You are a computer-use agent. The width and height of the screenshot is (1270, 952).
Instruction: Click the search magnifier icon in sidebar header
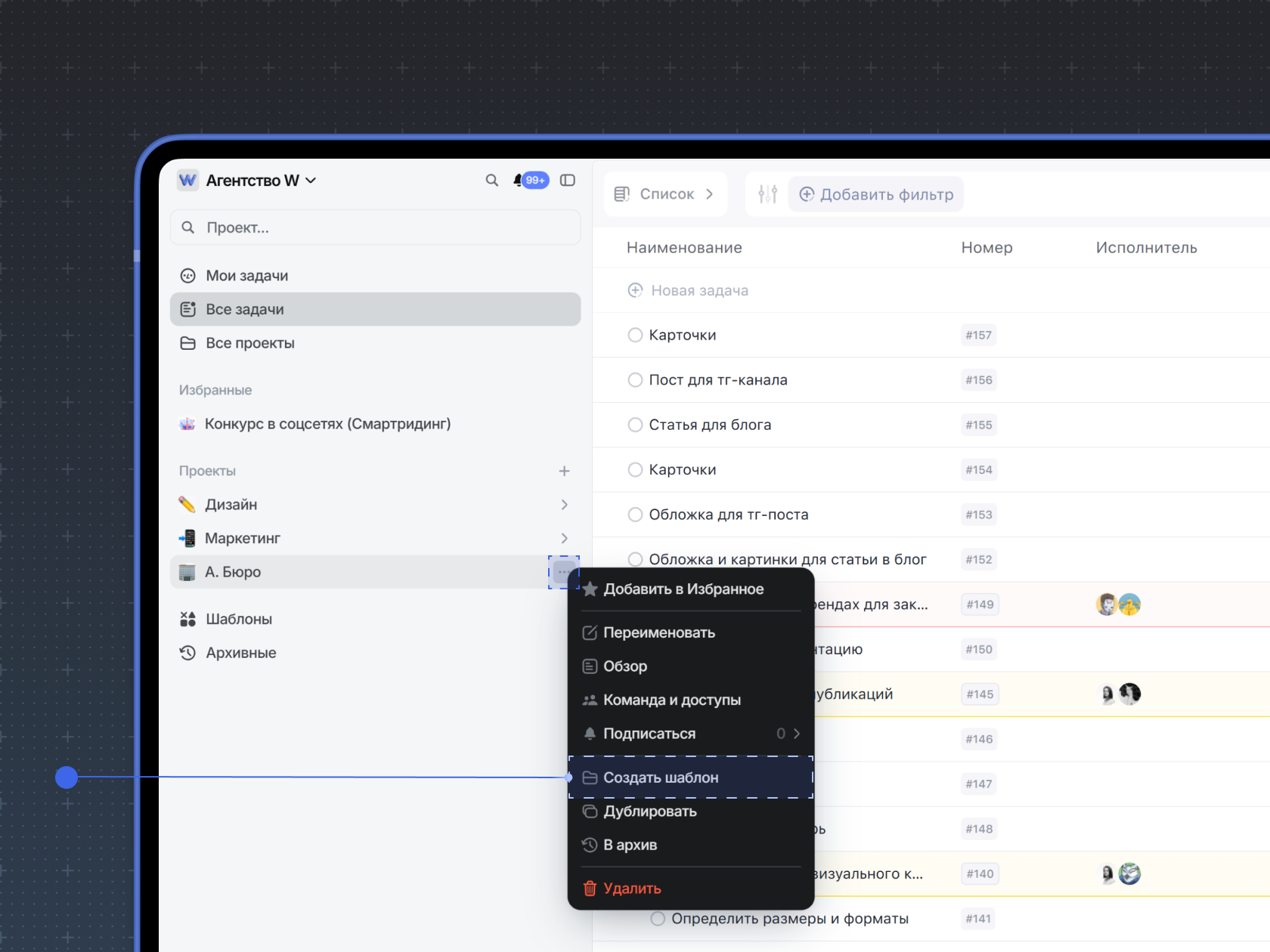coord(491,181)
